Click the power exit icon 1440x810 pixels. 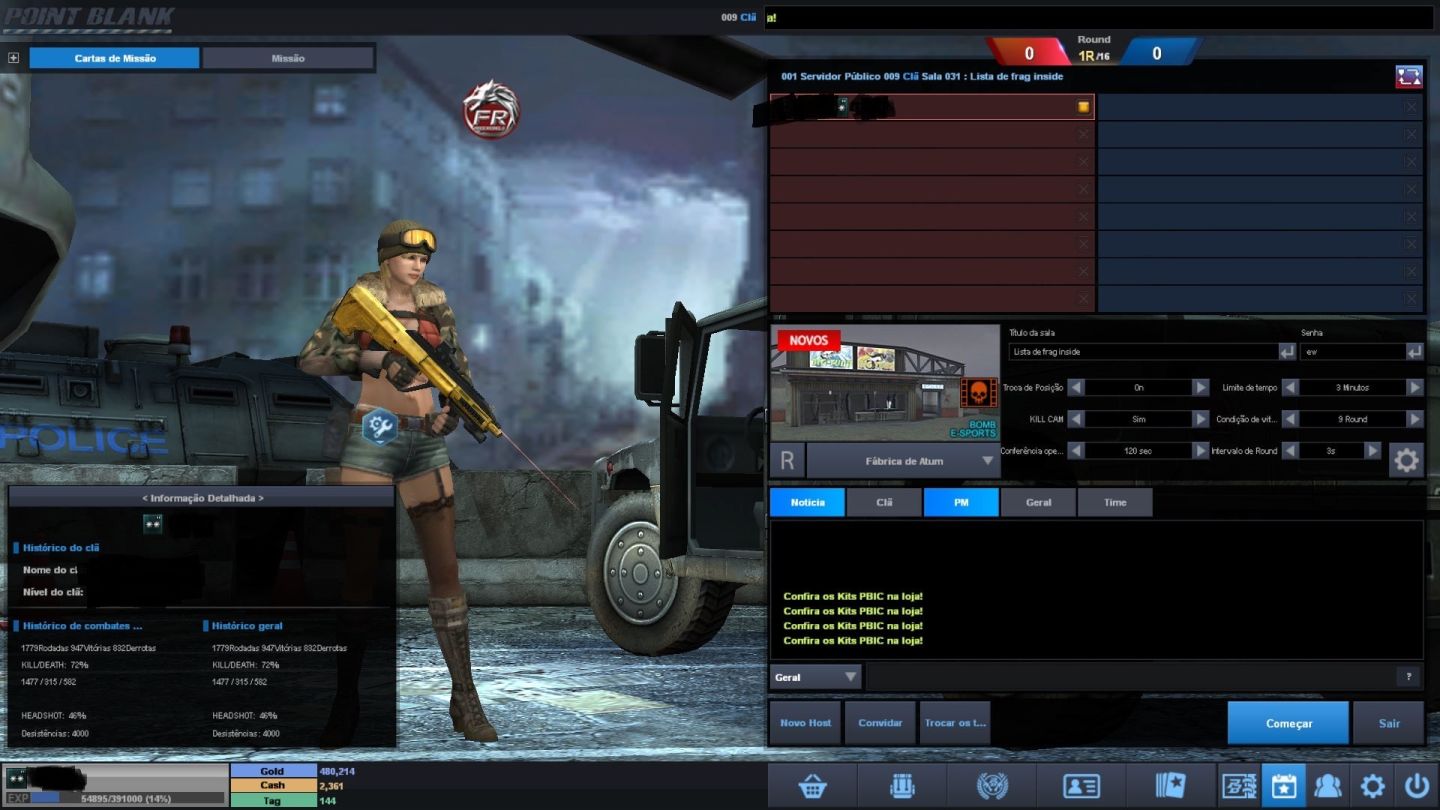coord(1417,786)
